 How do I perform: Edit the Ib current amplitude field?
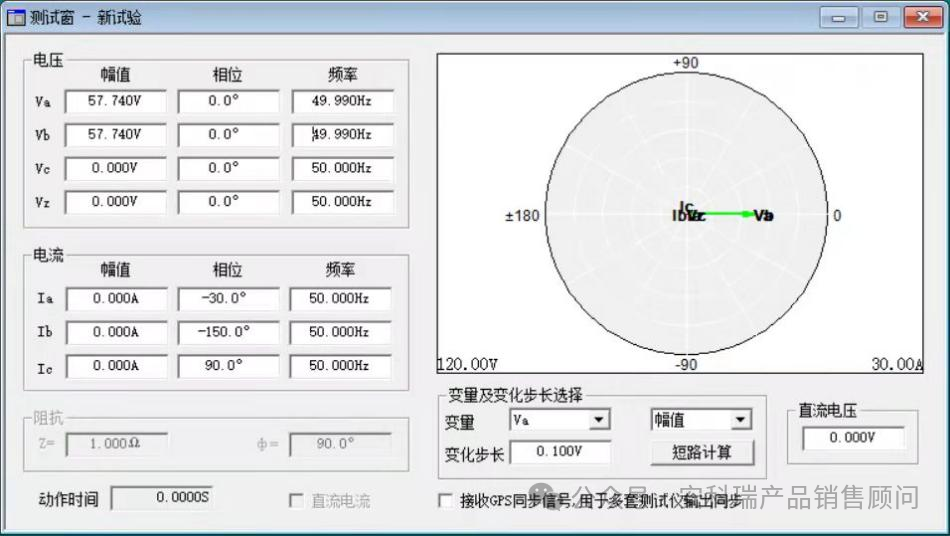coord(116,333)
